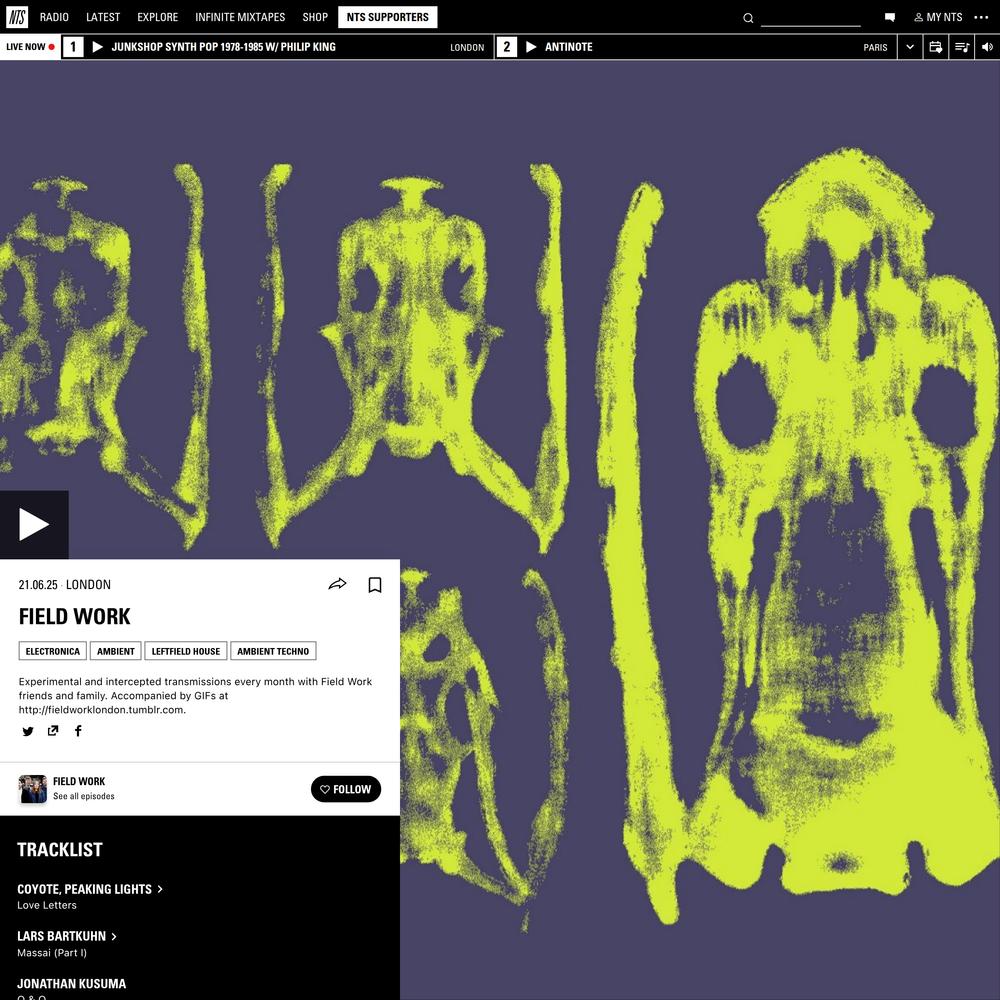Expand the live channels dropdown chevron
The width and height of the screenshot is (1000, 1000).
[910, 47]
